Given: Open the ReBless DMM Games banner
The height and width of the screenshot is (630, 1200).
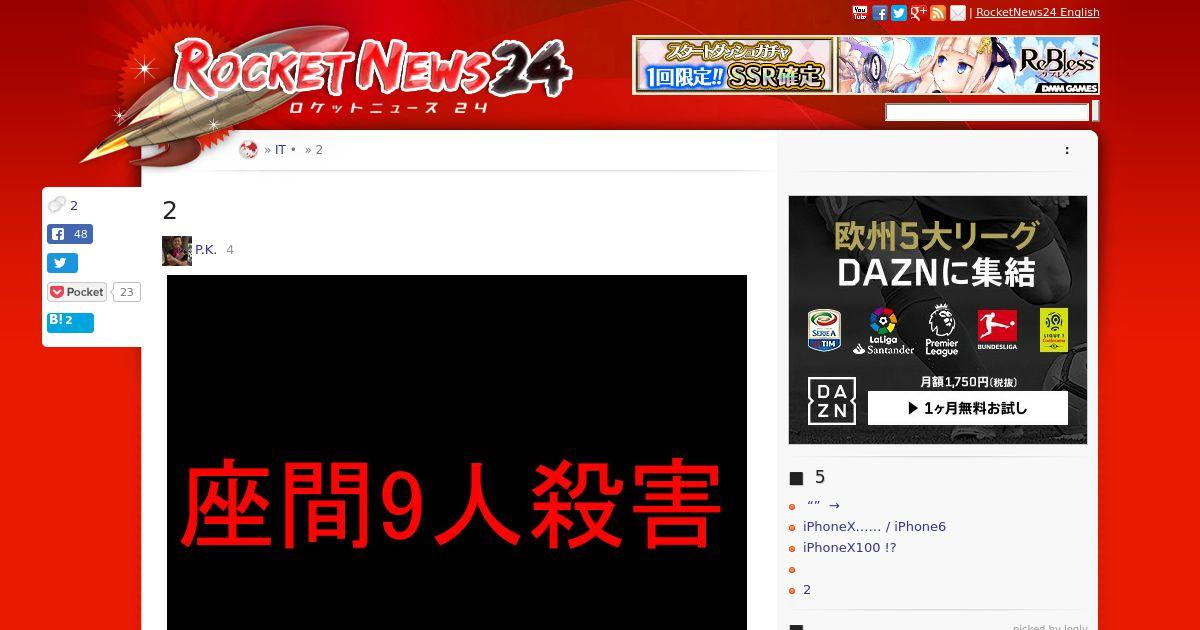Looking at the screenshot, I should (x=968, y=65).
